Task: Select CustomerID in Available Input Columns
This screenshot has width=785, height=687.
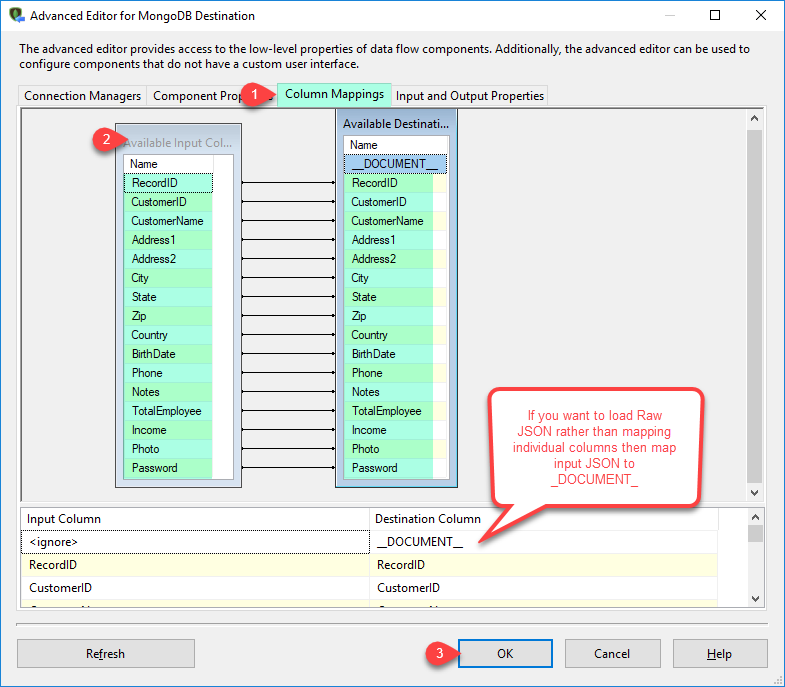Action: click(x=168, y=202)
